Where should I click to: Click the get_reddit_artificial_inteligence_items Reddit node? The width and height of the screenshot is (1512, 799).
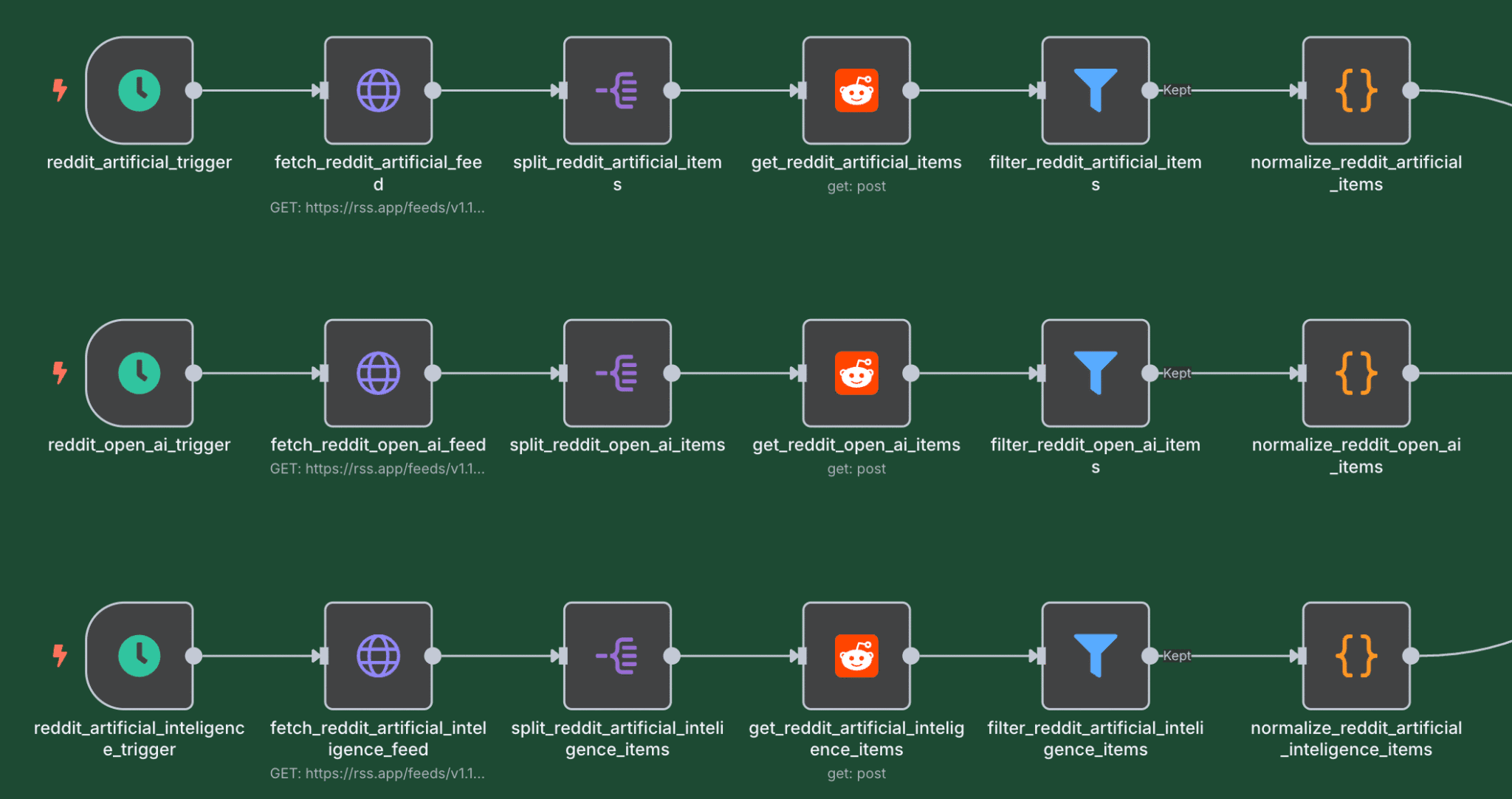pyautogui.click(x=856, y=656)
